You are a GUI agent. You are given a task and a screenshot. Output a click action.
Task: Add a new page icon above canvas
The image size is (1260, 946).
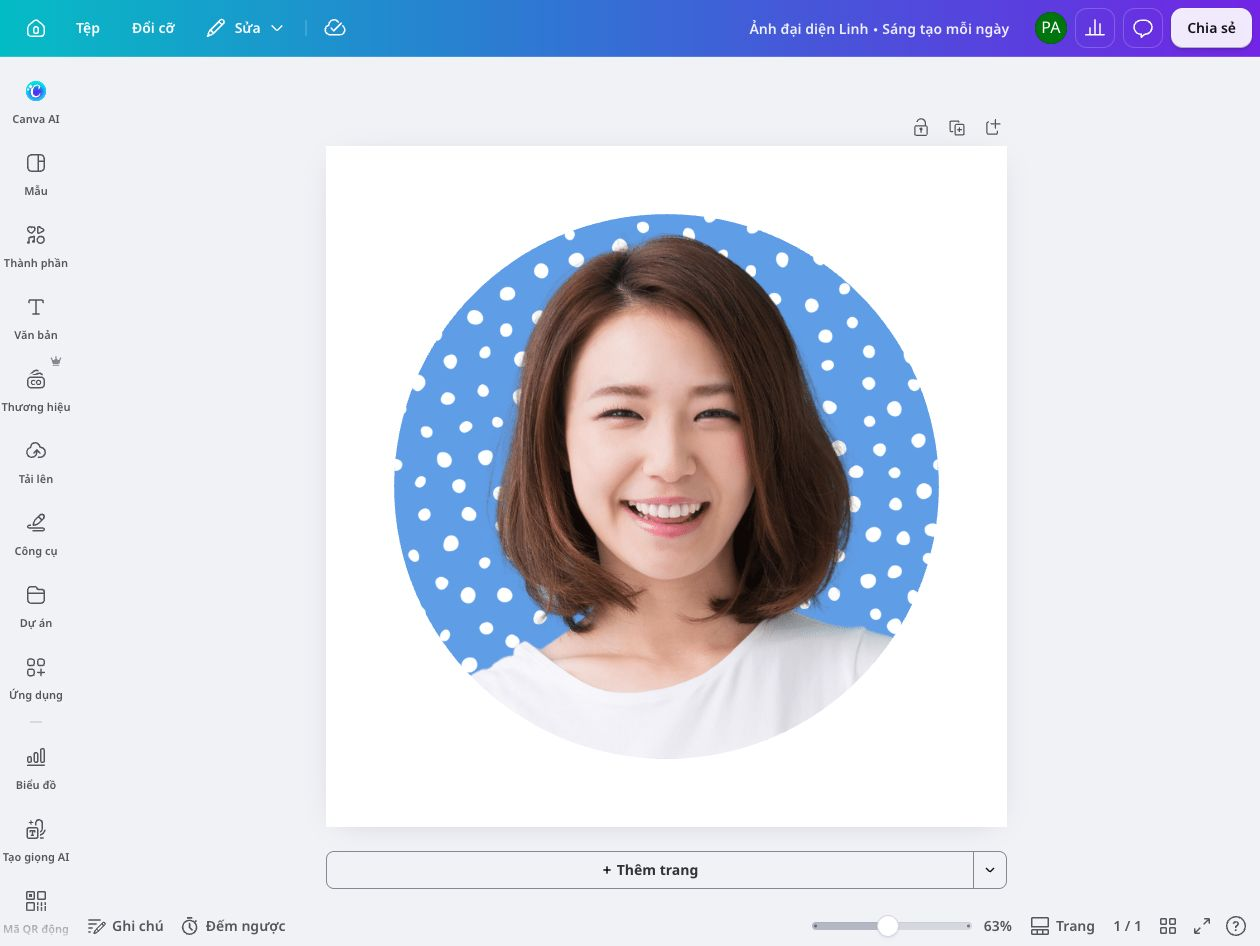993,128
